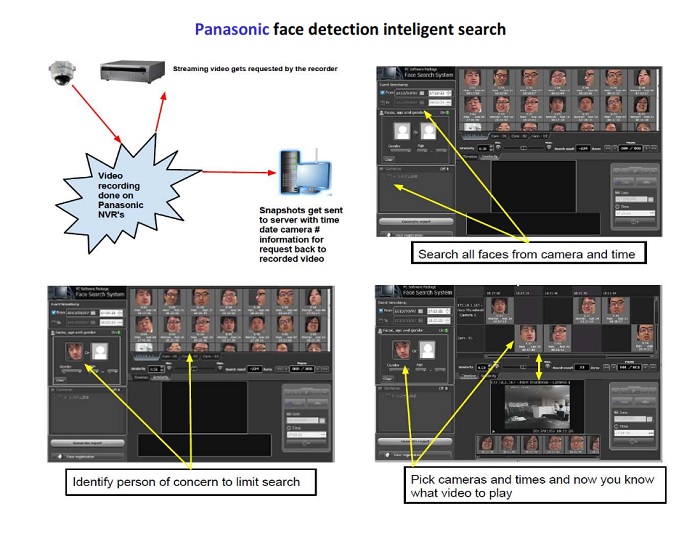Select Time radio button in top-right playback panel
Image resolution: width=700 pixels, height=541 pixels.
(617, 207)
